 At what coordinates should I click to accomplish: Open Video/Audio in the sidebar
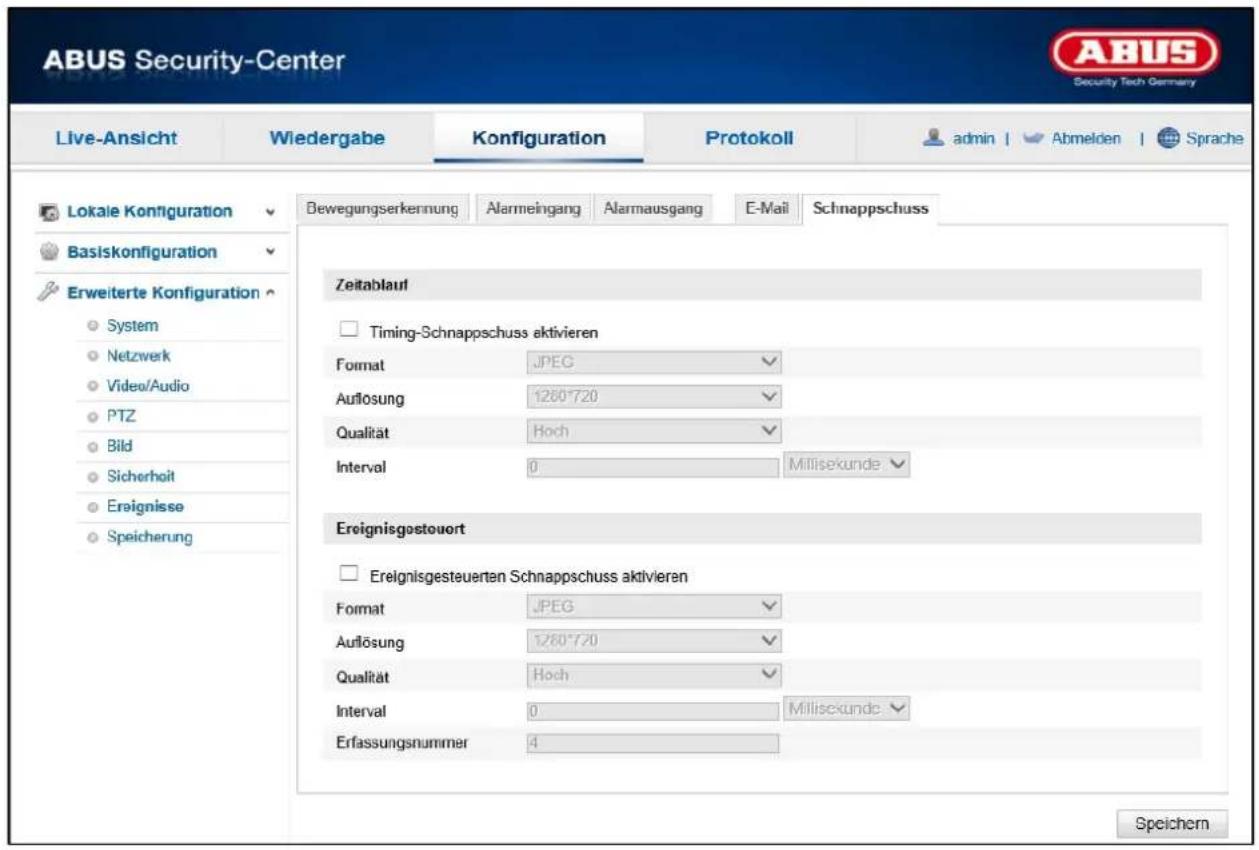click(x=149, y=386)
